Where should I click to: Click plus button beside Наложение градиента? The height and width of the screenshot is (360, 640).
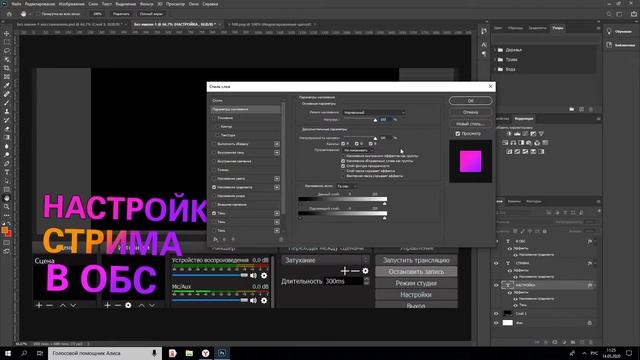[x=277, y=187]
